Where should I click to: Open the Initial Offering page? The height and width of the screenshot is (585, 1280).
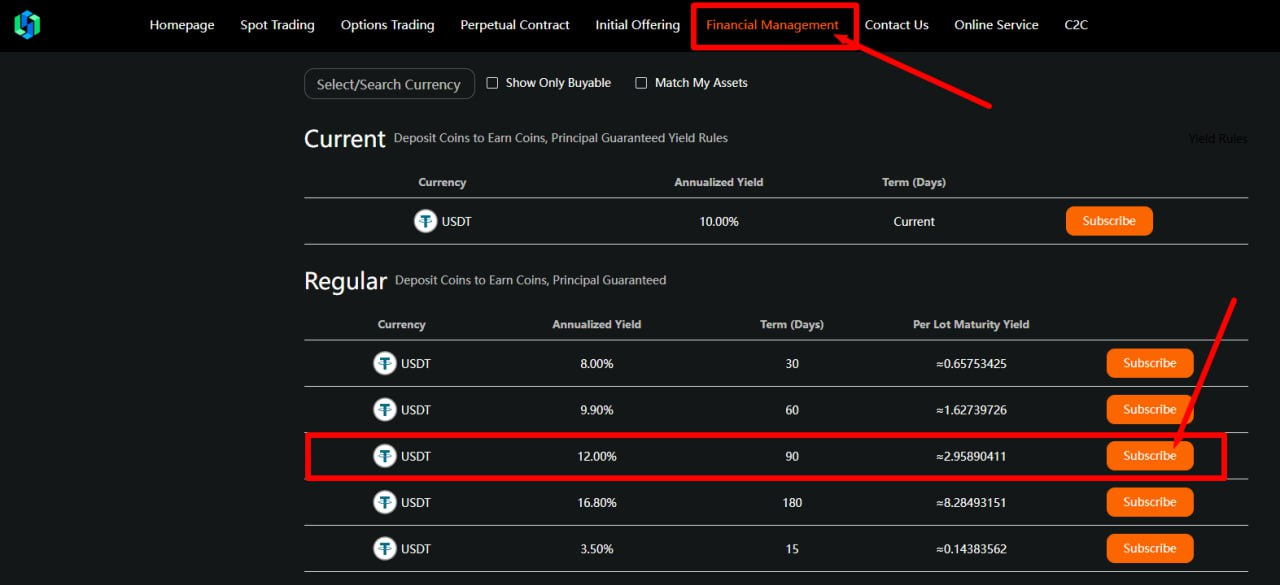click(x=637, y=25)
